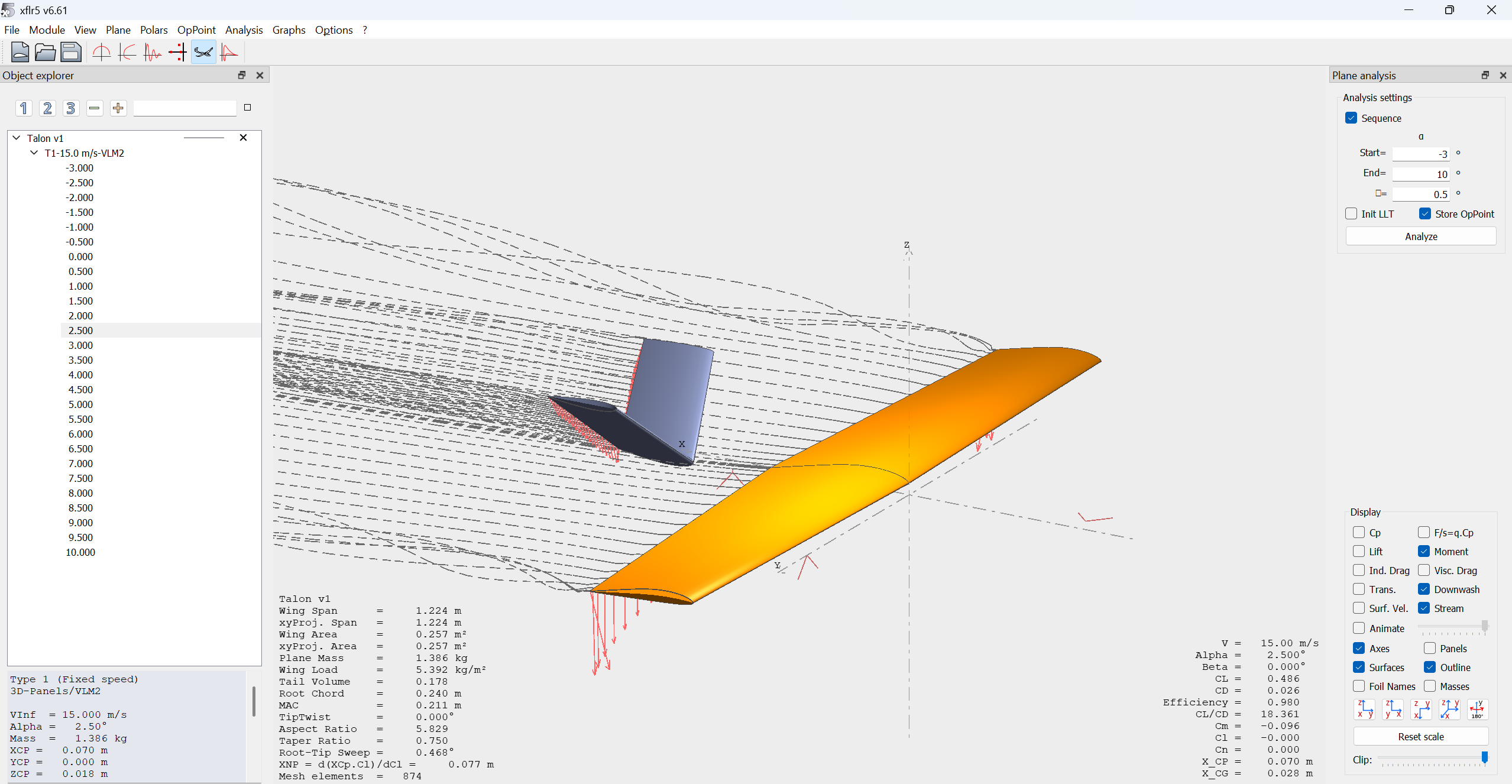Create a new project with the airfoil page icon
Viewport: 1512px width, 784px height.
click(x=20, y=53)
